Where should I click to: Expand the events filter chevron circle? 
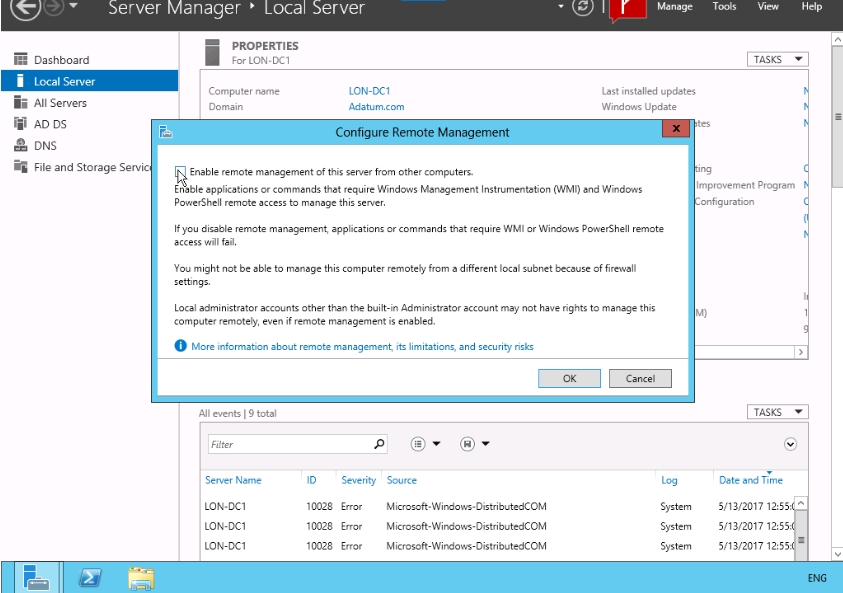[790, 444]
